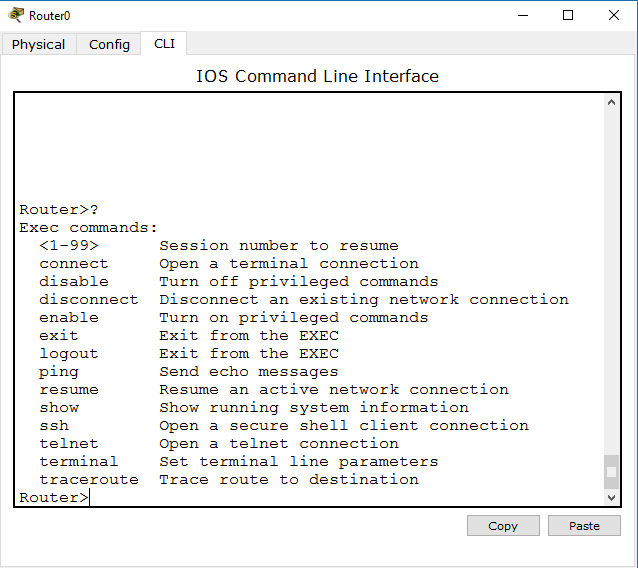This screenshot has height=568, width=638.
Task: Click 'Turn on privileged commands' description
Action: tap(294, 318)
